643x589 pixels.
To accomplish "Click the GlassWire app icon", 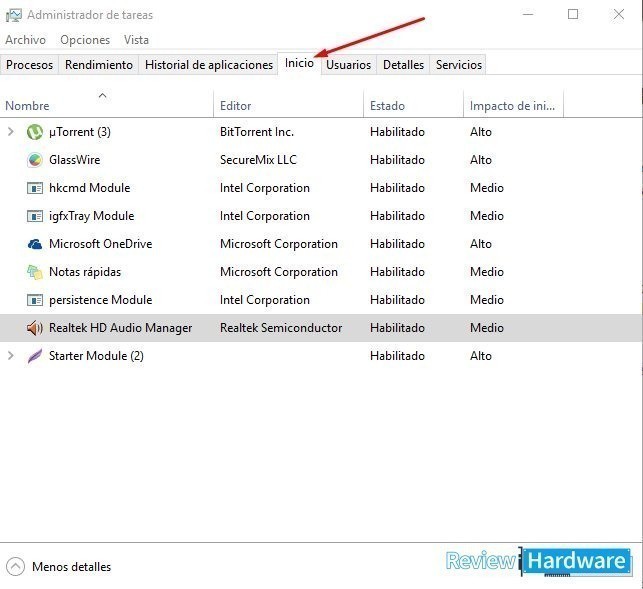I will point(35,160).
